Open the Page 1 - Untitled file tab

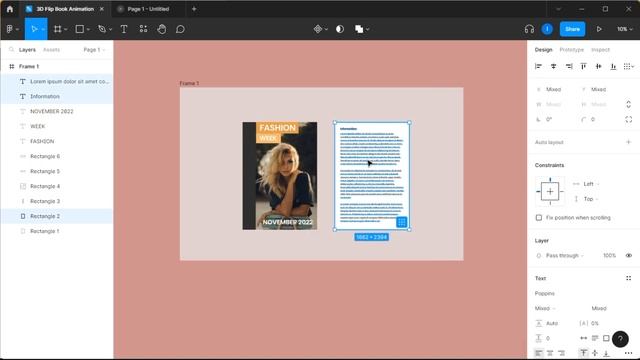pyautogui.click(x=147, y=9)
